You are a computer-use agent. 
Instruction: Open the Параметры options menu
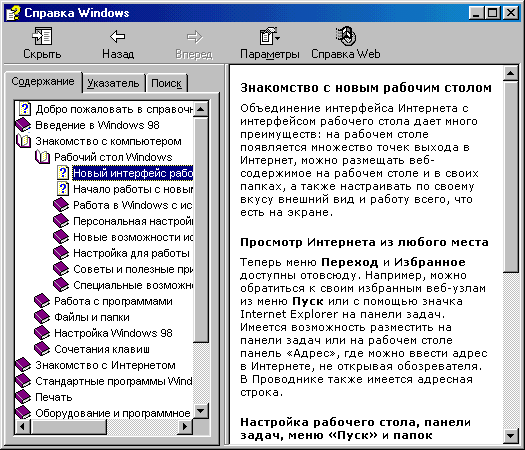point(270,43)
